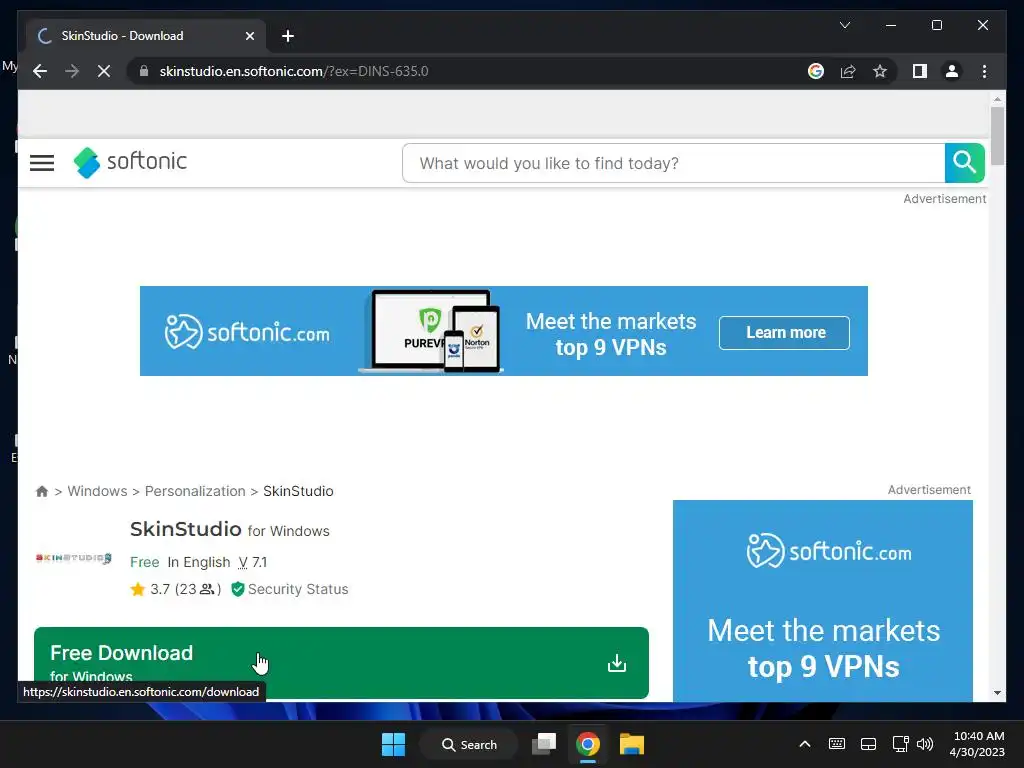This screenshot has height=768, width=1024.
Task: Open the clock and date in the taskbar
Action: [x=978, y=744]
